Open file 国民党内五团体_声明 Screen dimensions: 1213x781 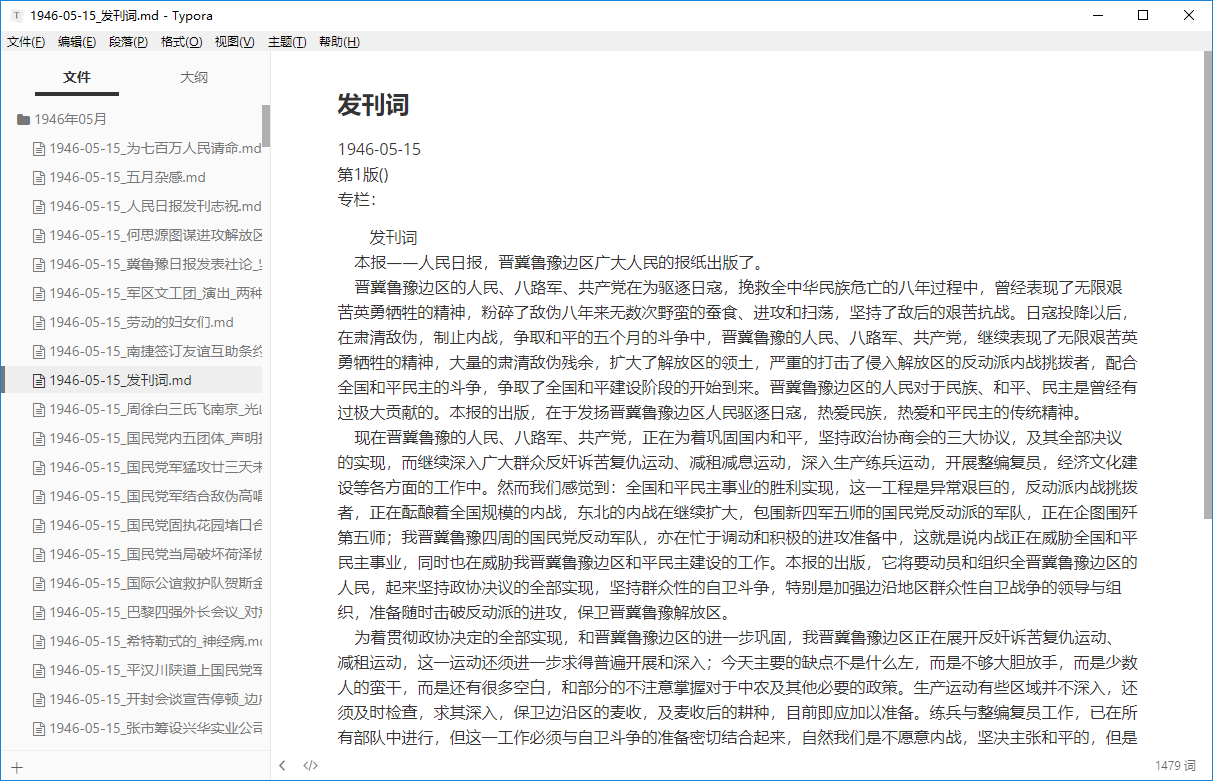[147, 438]
